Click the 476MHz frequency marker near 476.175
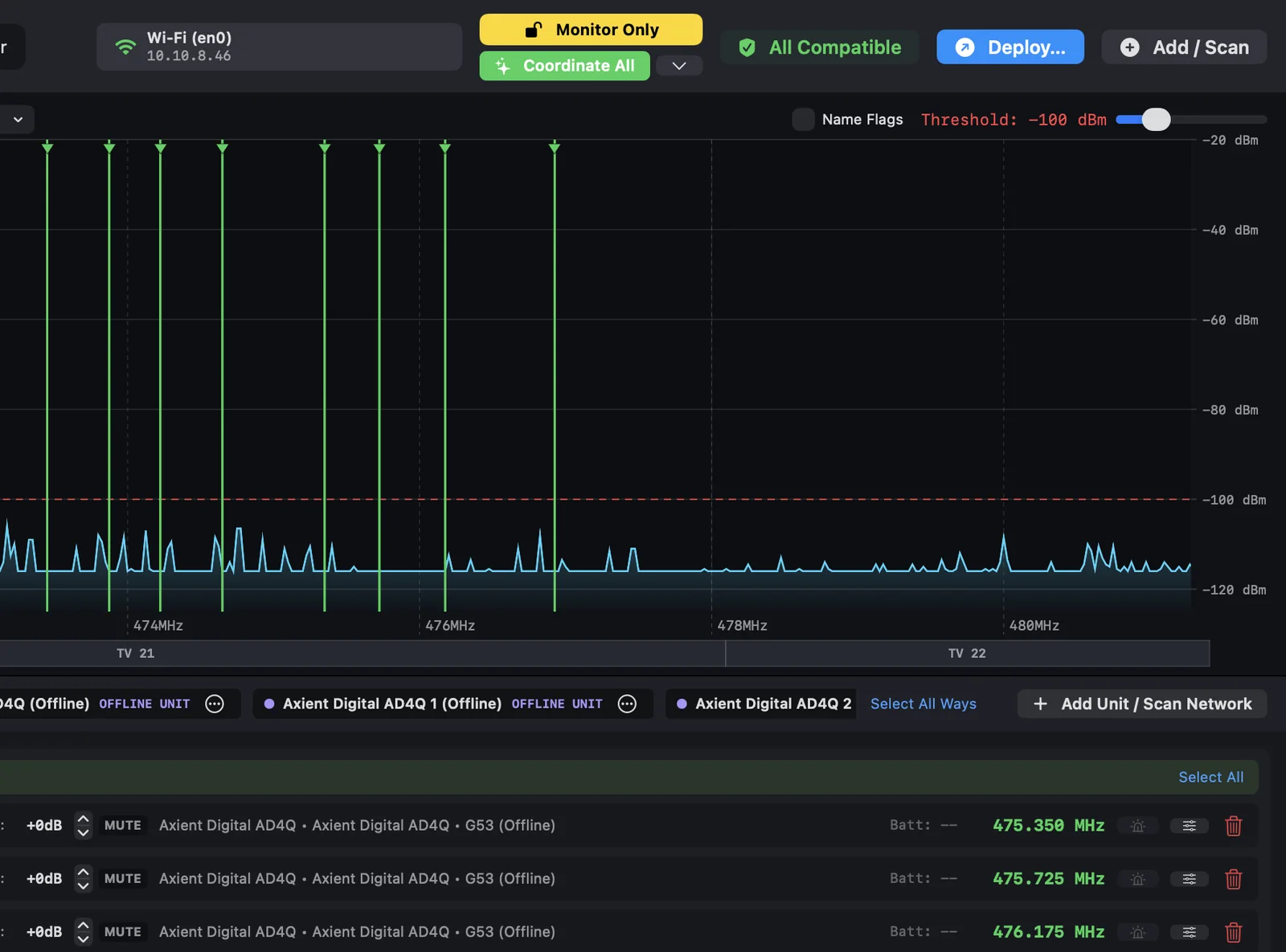Image resolution: width=1286 pixels, height=952 pixels. click(445, 147)
